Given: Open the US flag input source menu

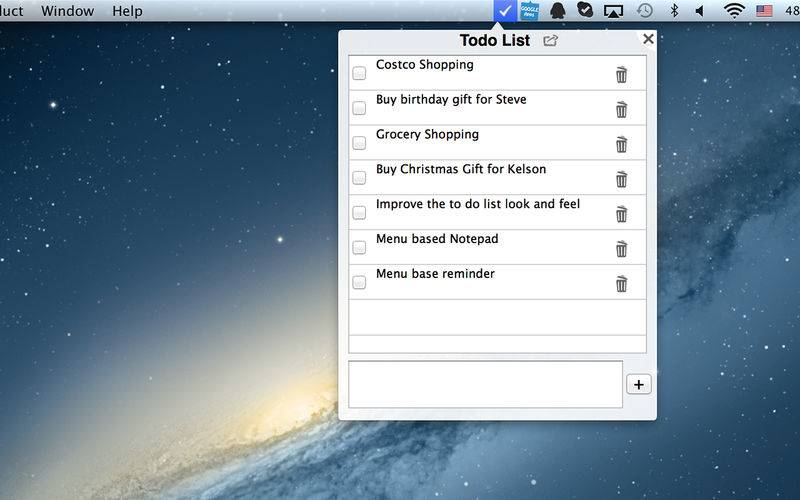Looking at the screenshot, I should (x=764, y=11).
